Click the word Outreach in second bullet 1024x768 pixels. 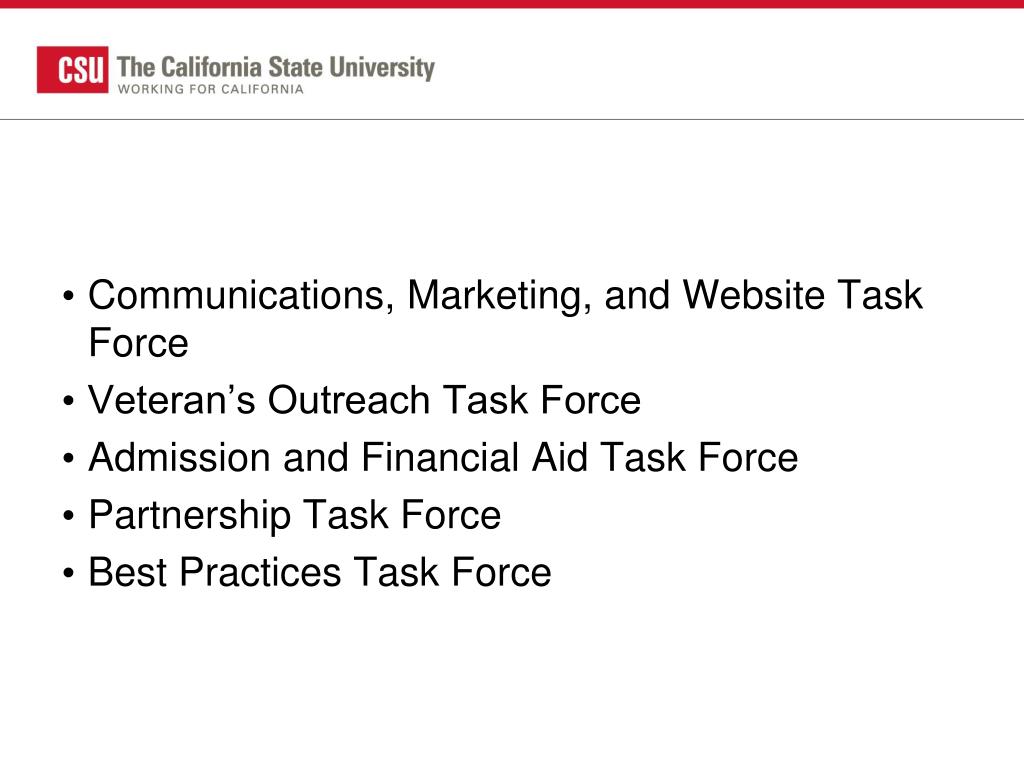(348, 400)
